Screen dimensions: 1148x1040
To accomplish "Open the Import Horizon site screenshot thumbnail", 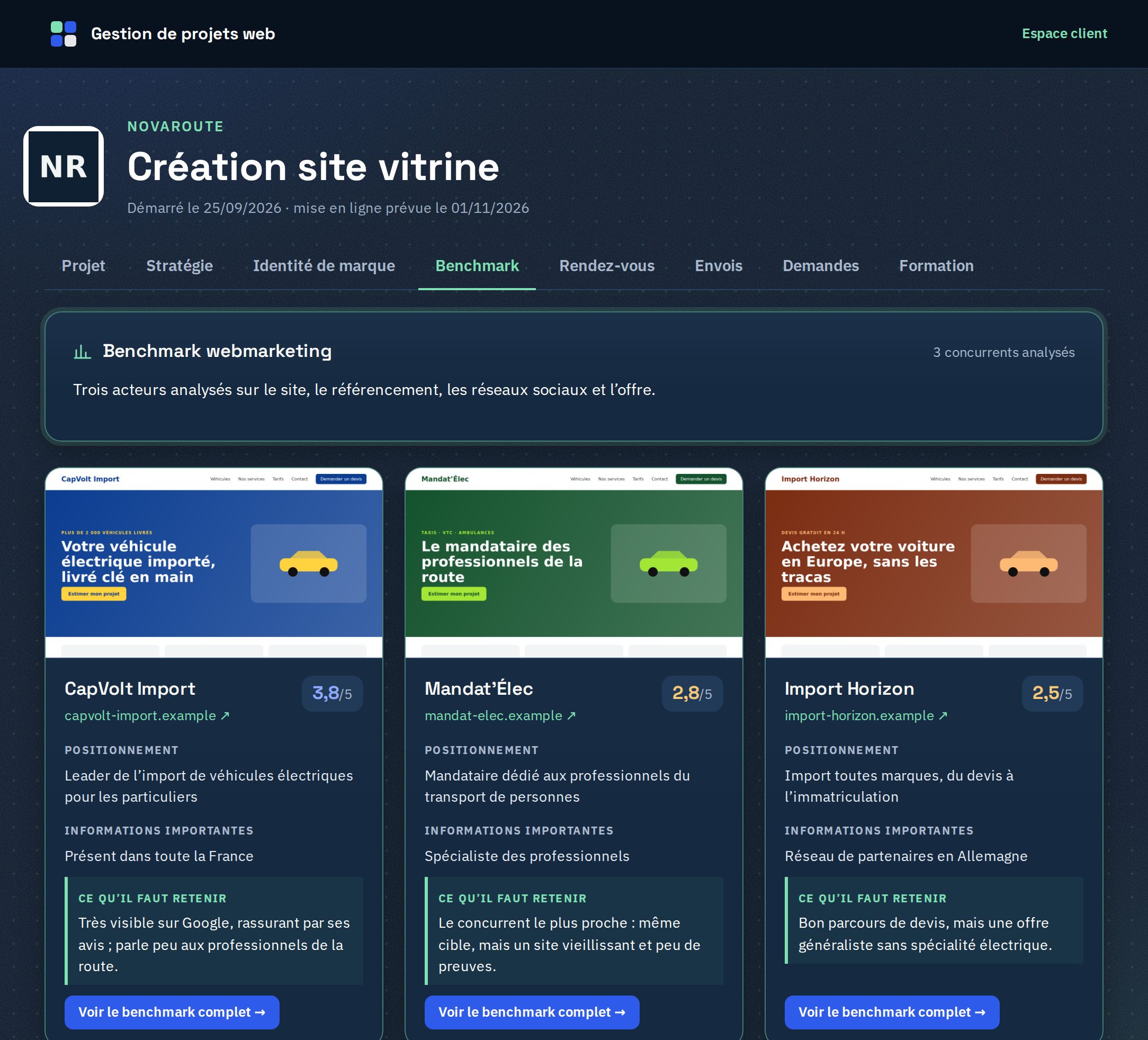I will click(x=934, y=563).
